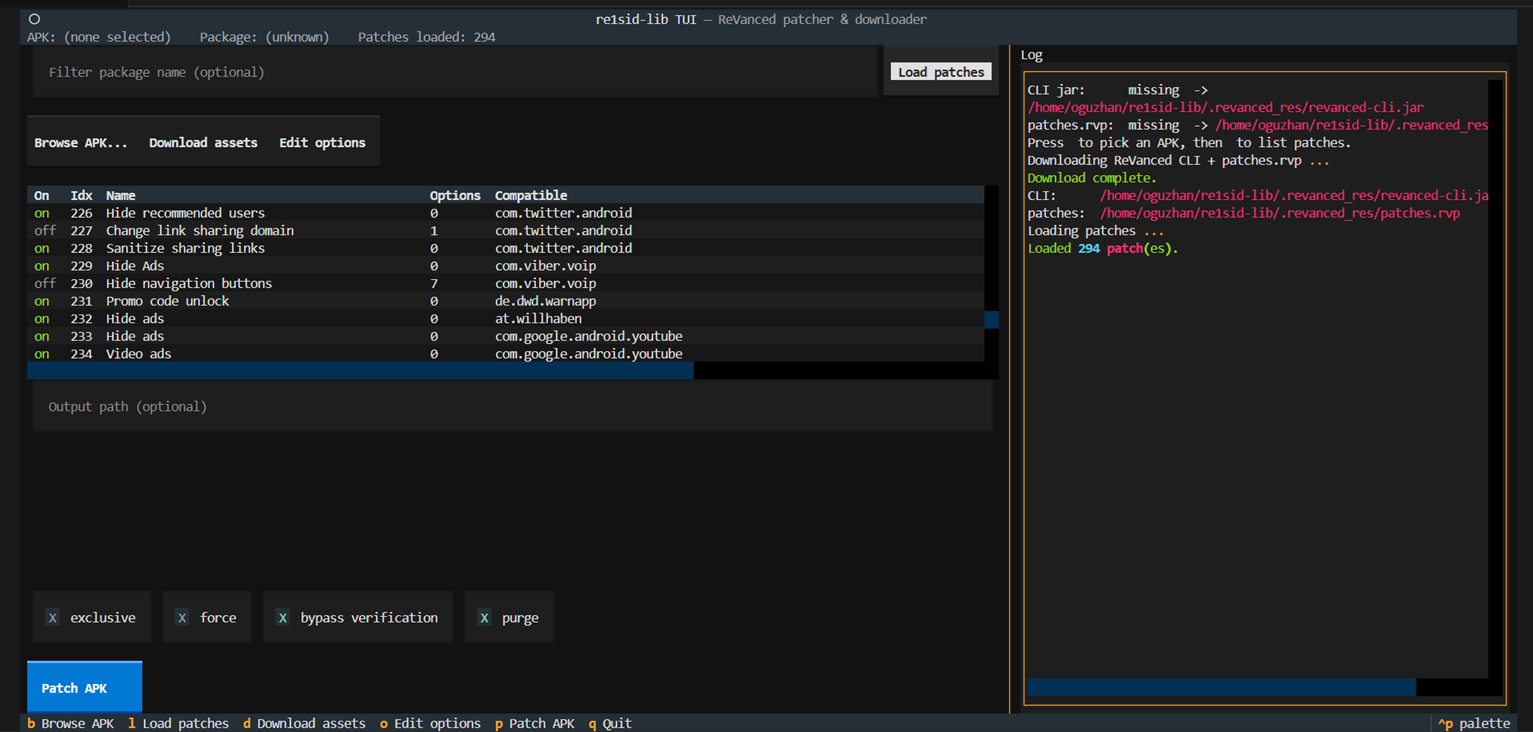
Task: Click the Download assets button
Action: [x=203, y=143]
